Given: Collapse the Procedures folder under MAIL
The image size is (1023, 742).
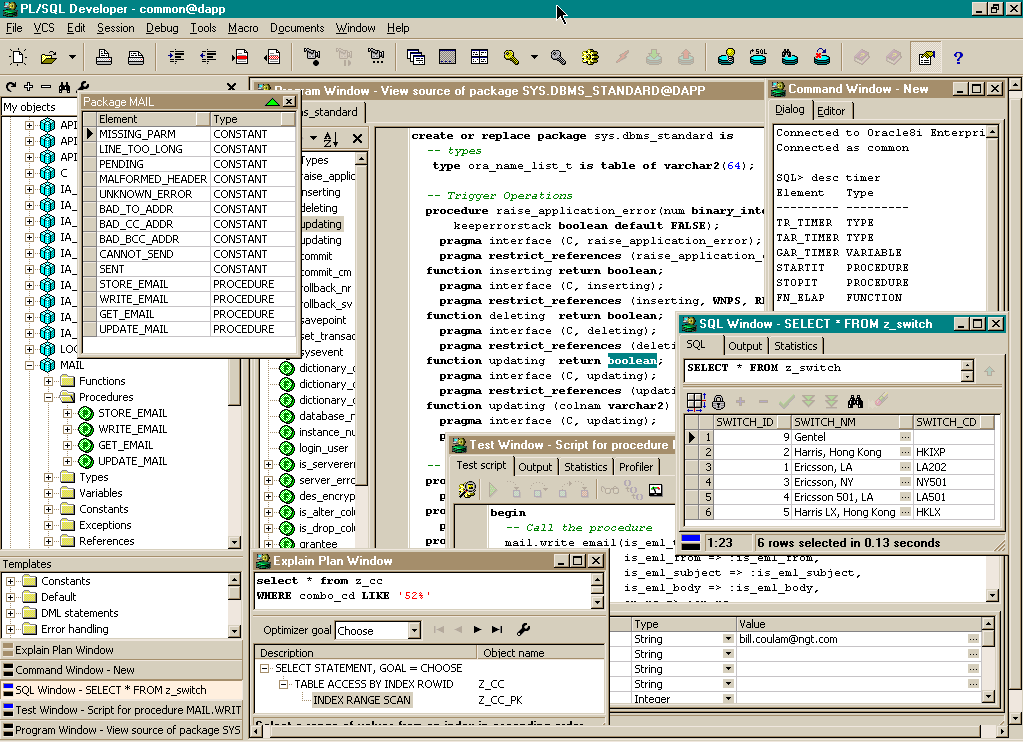Looking at the screenshot, I should click(48, 397).
